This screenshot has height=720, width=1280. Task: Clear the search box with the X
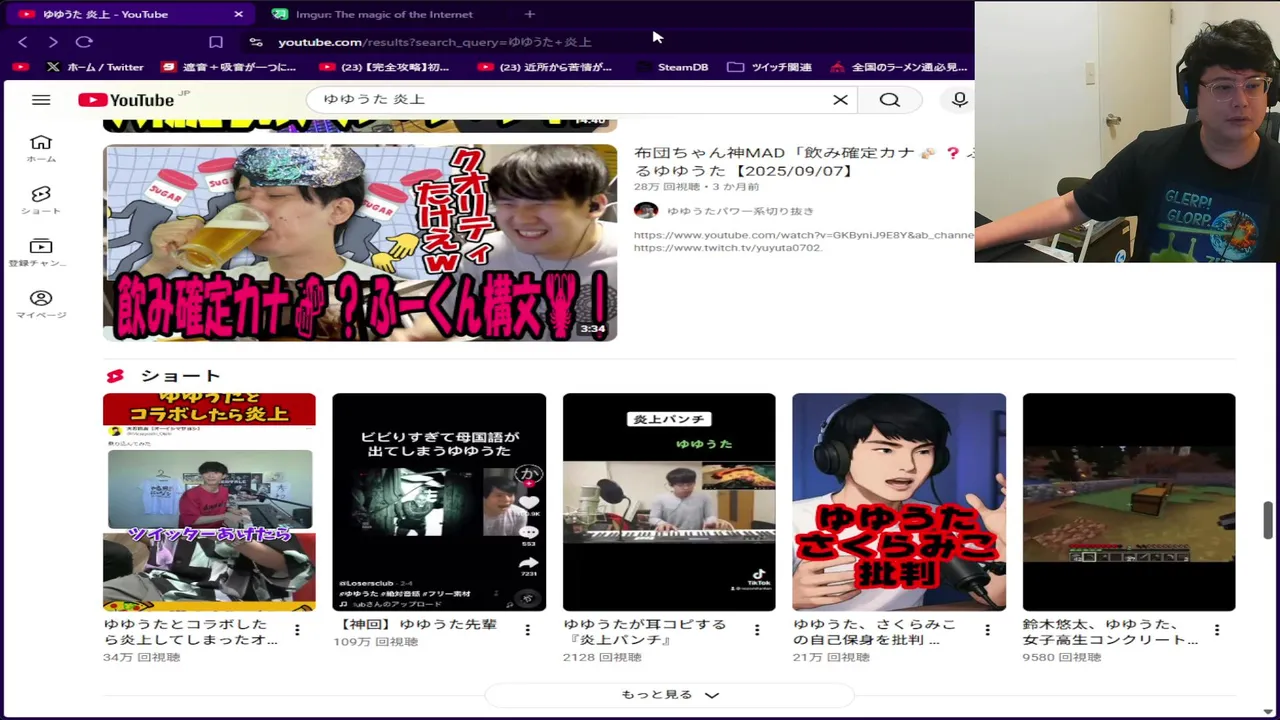click(x=840, y=100)
